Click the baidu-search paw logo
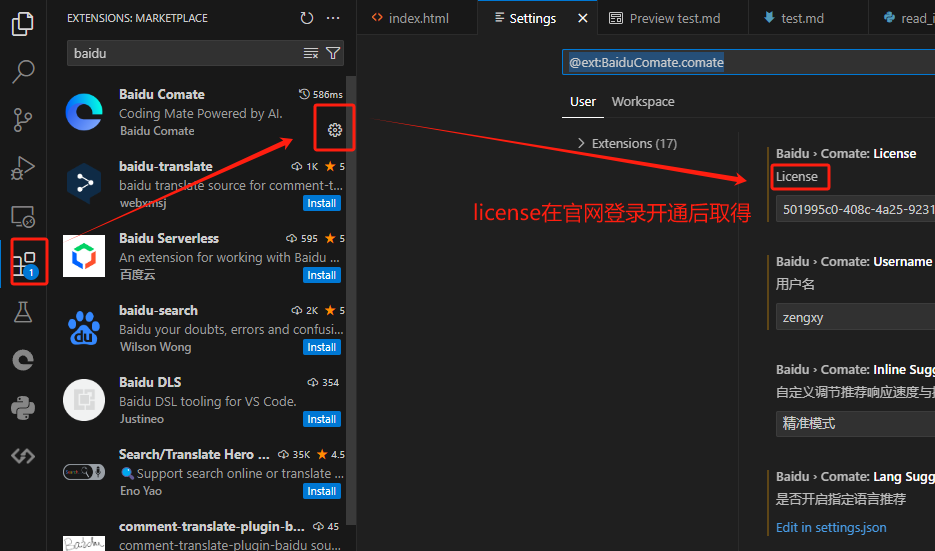 pyautogui.click(x=84, y=328)
